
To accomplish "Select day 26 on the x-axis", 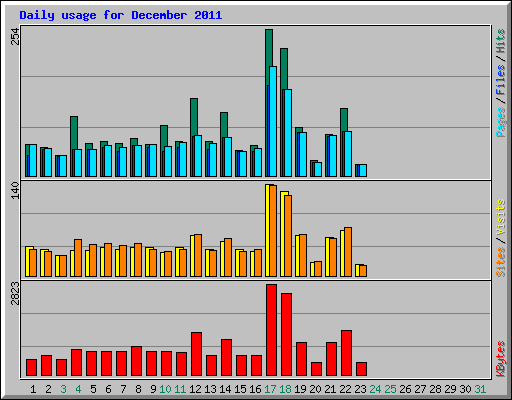I will (405, 389).
